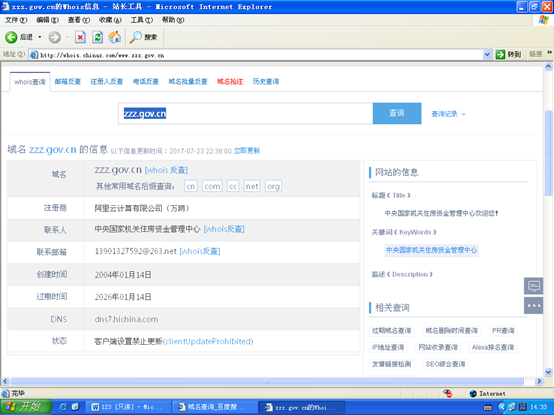Switch to the 电话反查 tab
Screen dimensions: 554x415
(146, 82)
